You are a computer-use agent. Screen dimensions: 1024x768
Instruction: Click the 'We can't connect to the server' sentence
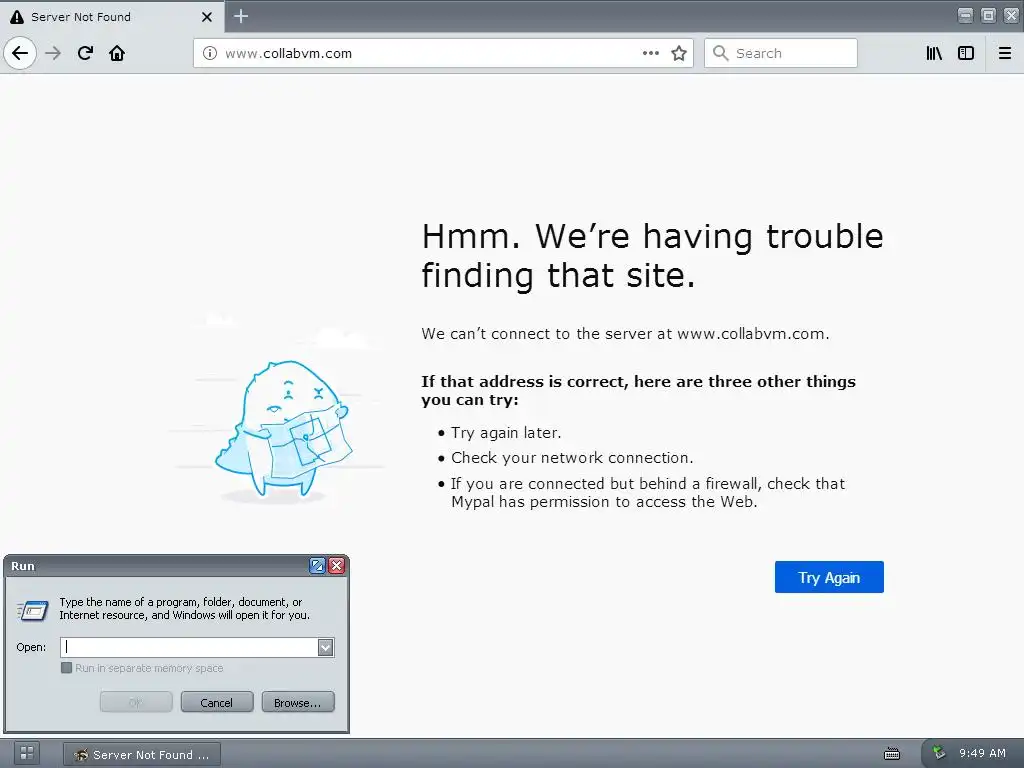tap(625, 334)
